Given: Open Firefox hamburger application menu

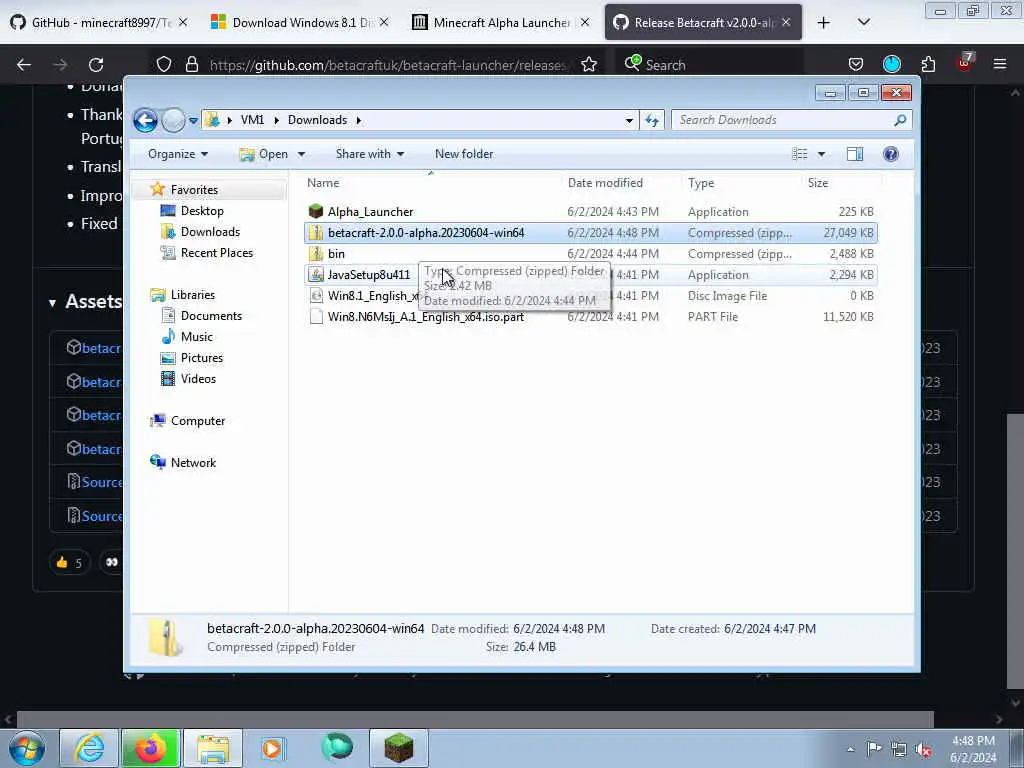Looking at the screenshot, I should (x=1000, y=64).
